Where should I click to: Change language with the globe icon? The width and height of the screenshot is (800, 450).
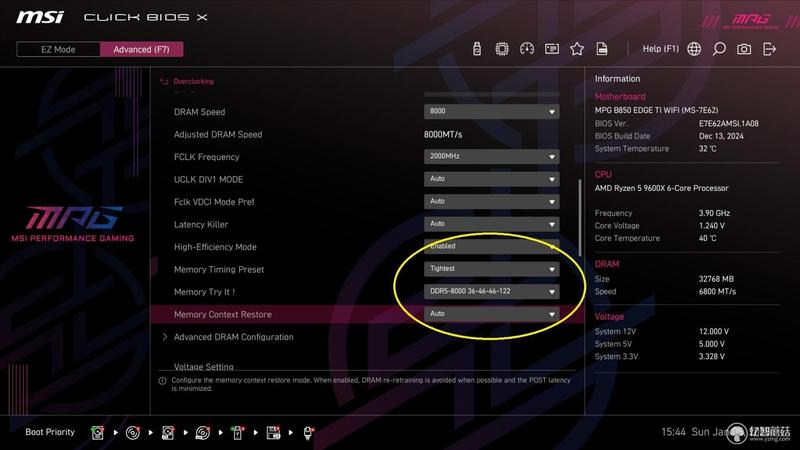click(x=694, y=49)
